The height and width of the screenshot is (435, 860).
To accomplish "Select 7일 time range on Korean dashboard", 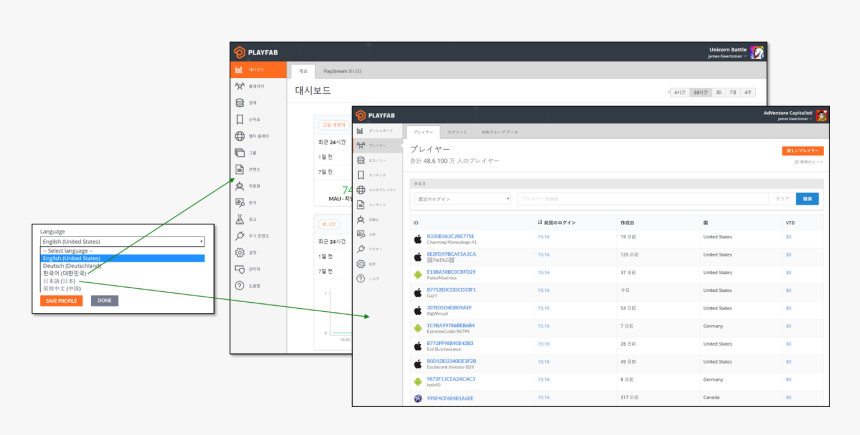I will tap(733, 93).
